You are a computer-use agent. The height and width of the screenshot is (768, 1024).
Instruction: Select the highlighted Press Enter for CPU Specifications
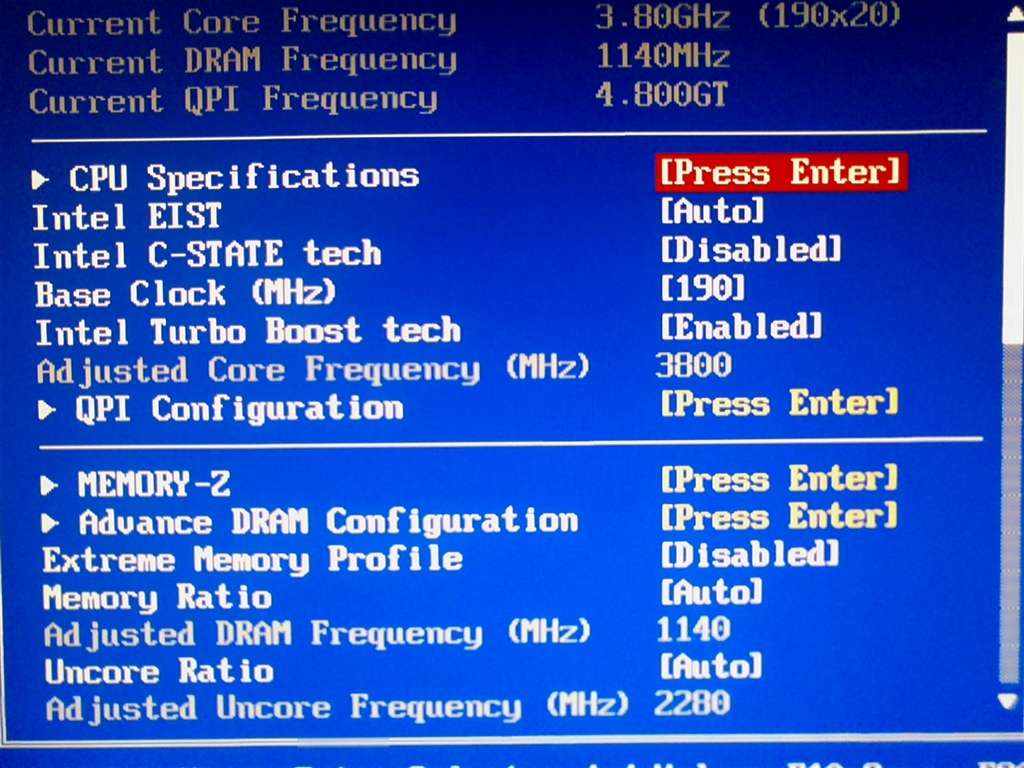[781, 172]
